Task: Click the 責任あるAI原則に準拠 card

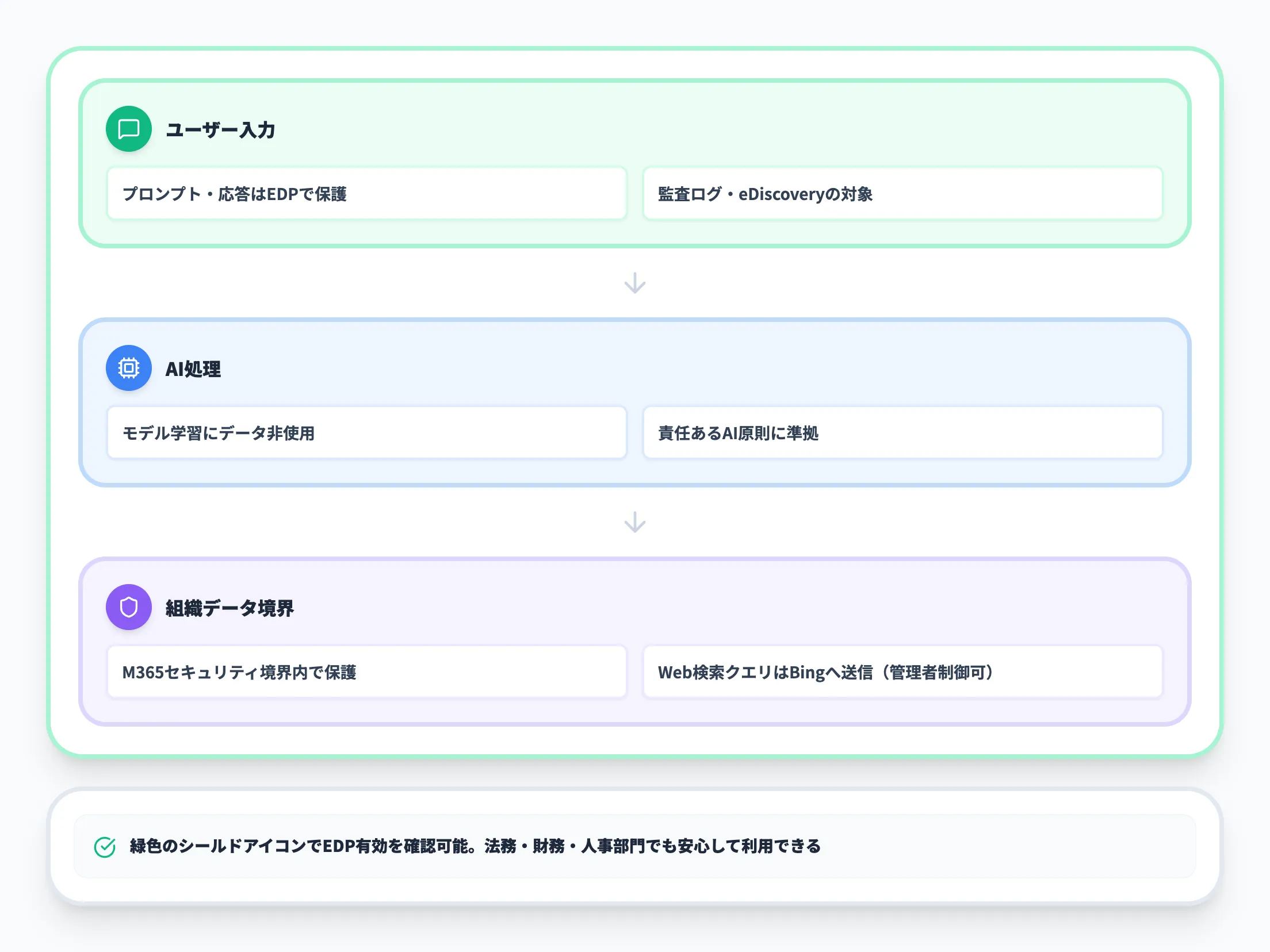Action: tap(902, 433)
